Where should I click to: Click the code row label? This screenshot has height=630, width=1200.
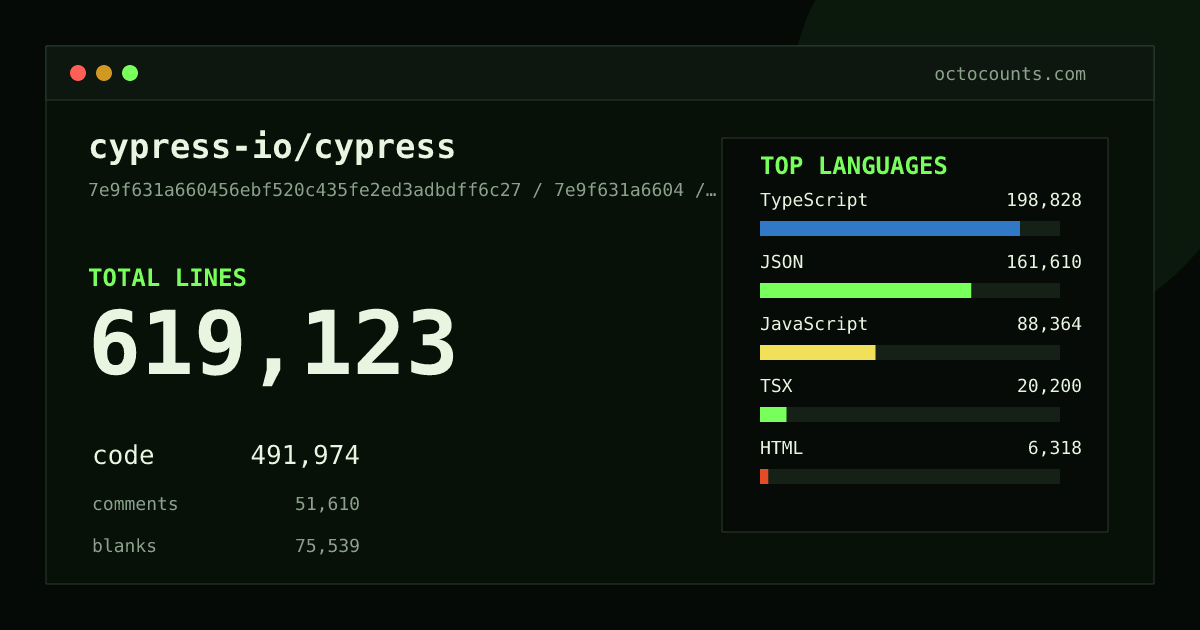tap(123, 456)
